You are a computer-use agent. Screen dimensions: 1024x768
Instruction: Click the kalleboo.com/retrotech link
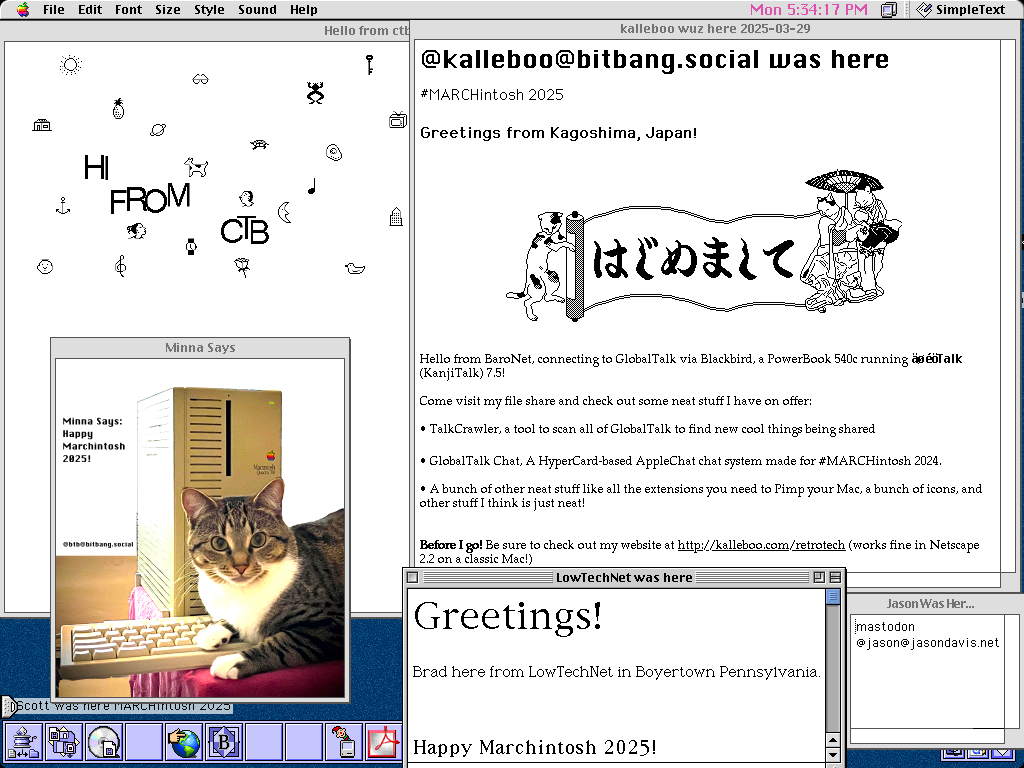coord(761,545)
